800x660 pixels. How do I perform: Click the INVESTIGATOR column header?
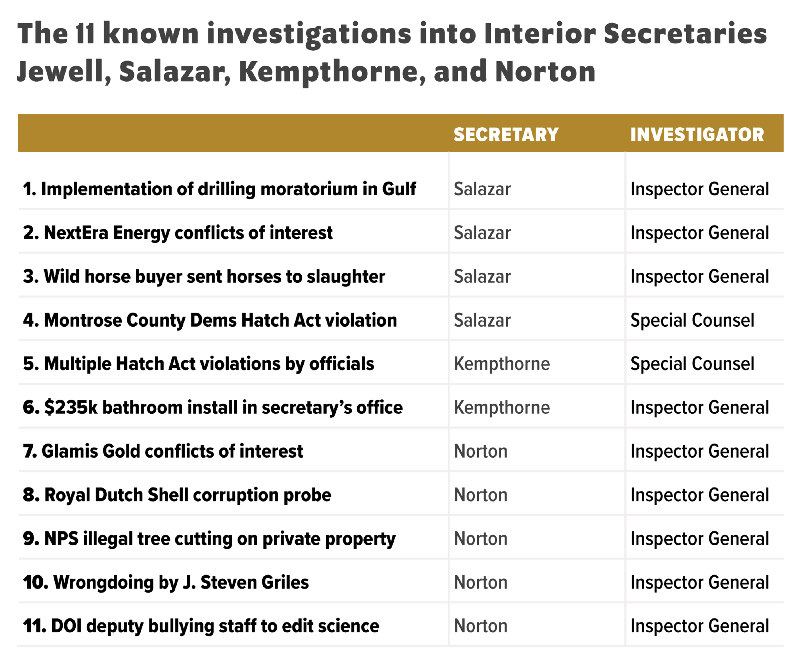tap(697, 135)
